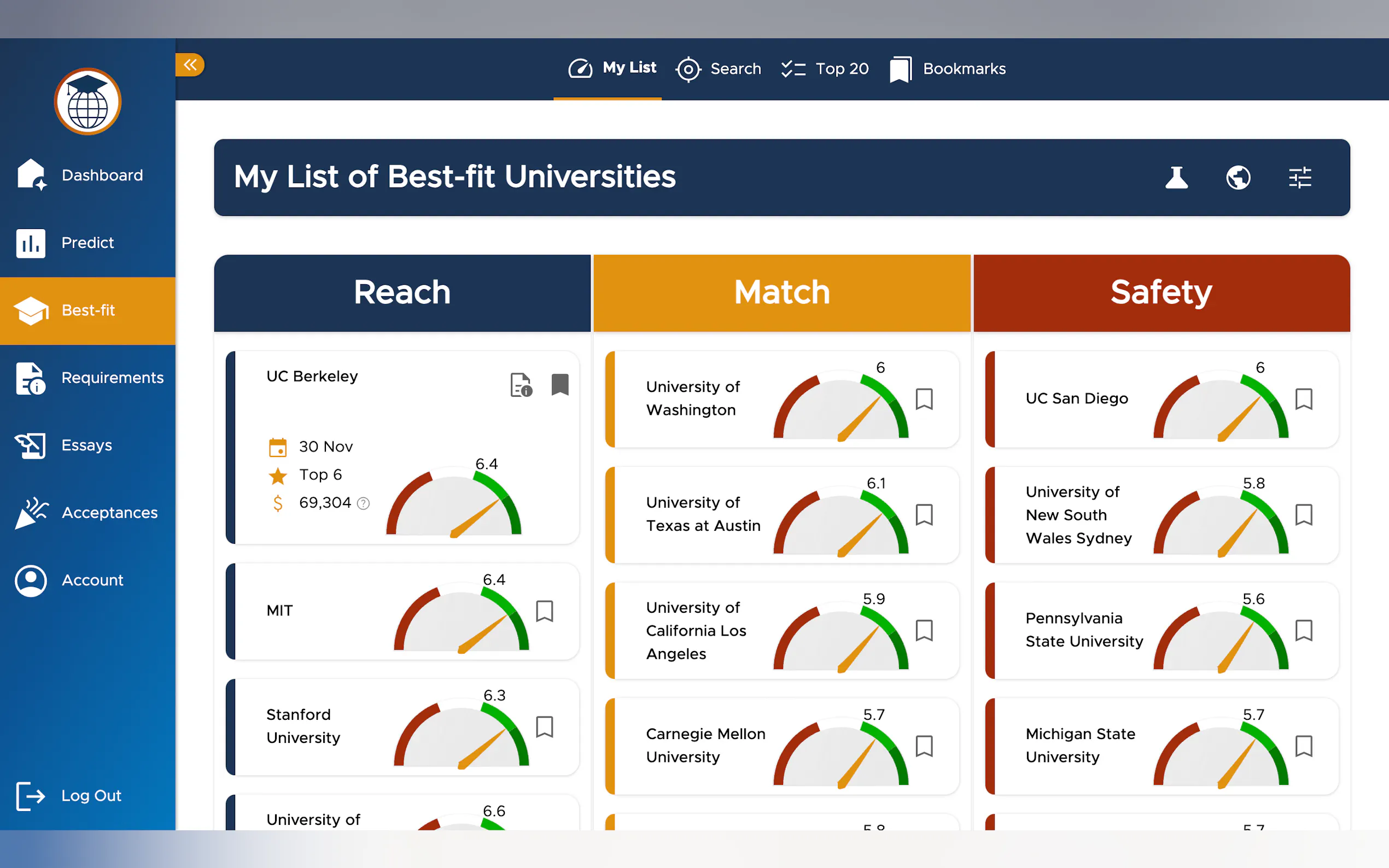Expand the Stanford University card
This screenshot has width=1389, height=868.
pos(303,726)
